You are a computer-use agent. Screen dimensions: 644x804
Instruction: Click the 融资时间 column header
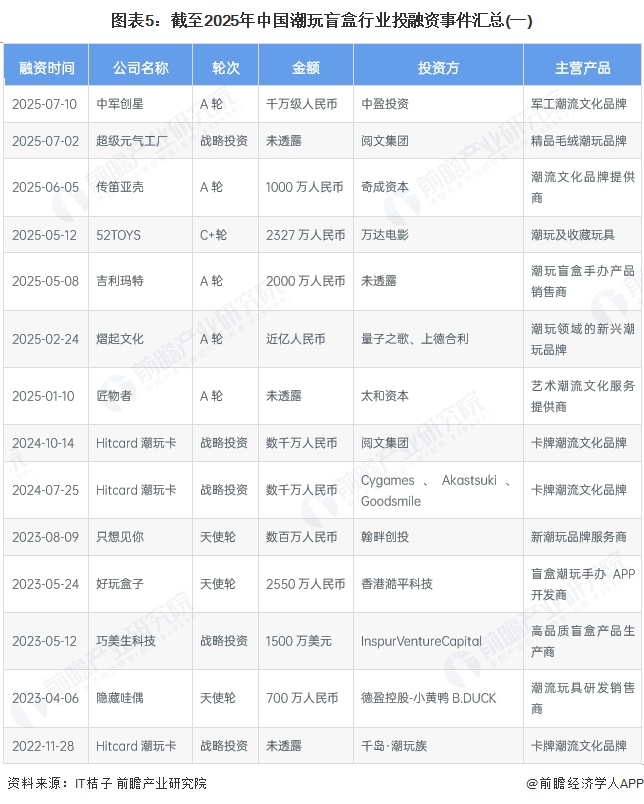coord(46,68)
